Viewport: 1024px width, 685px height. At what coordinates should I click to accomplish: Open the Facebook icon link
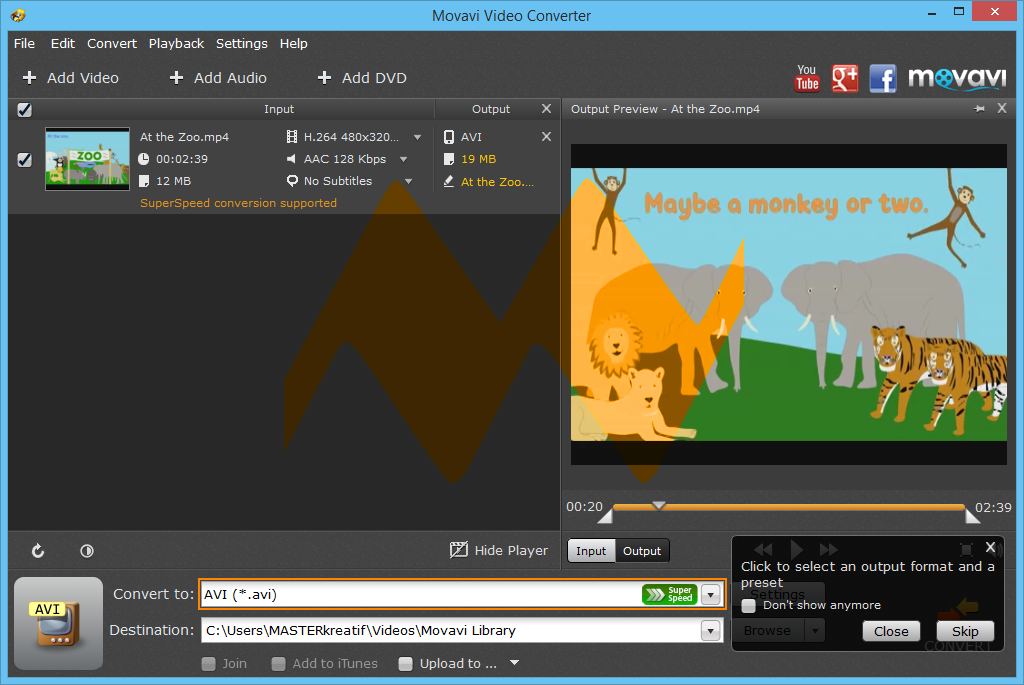883,78
